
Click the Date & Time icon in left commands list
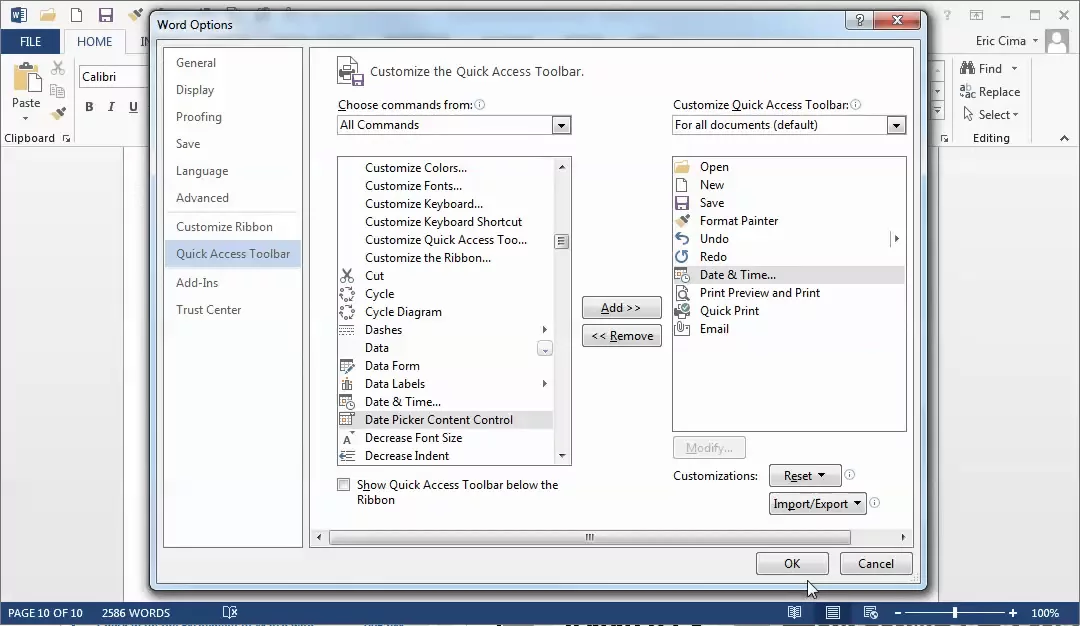[x=347, y=401]
